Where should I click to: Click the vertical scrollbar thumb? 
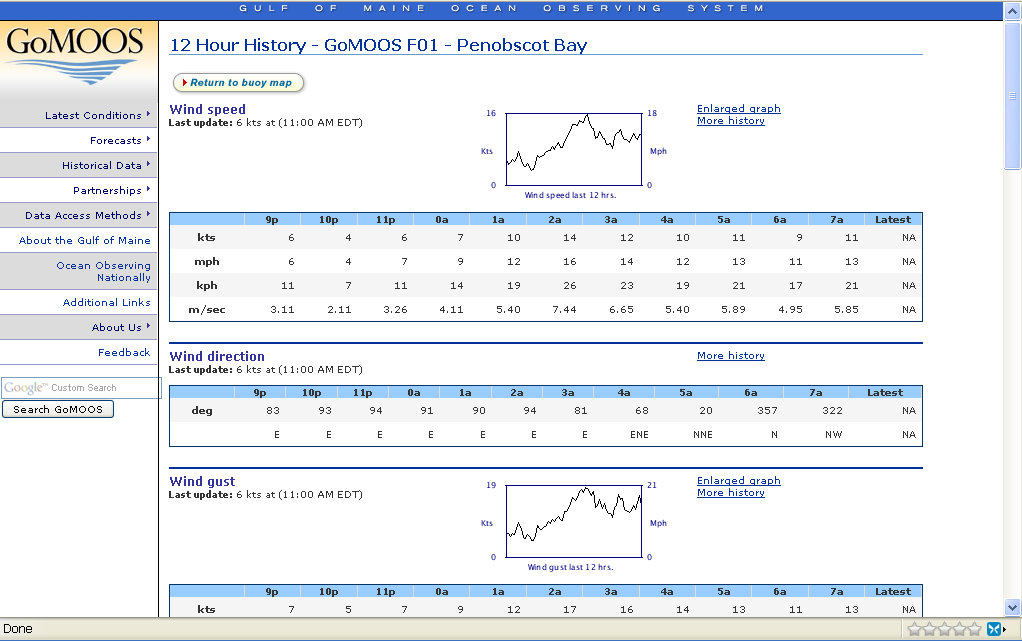pyautogui.click(x=1012, y=96)
